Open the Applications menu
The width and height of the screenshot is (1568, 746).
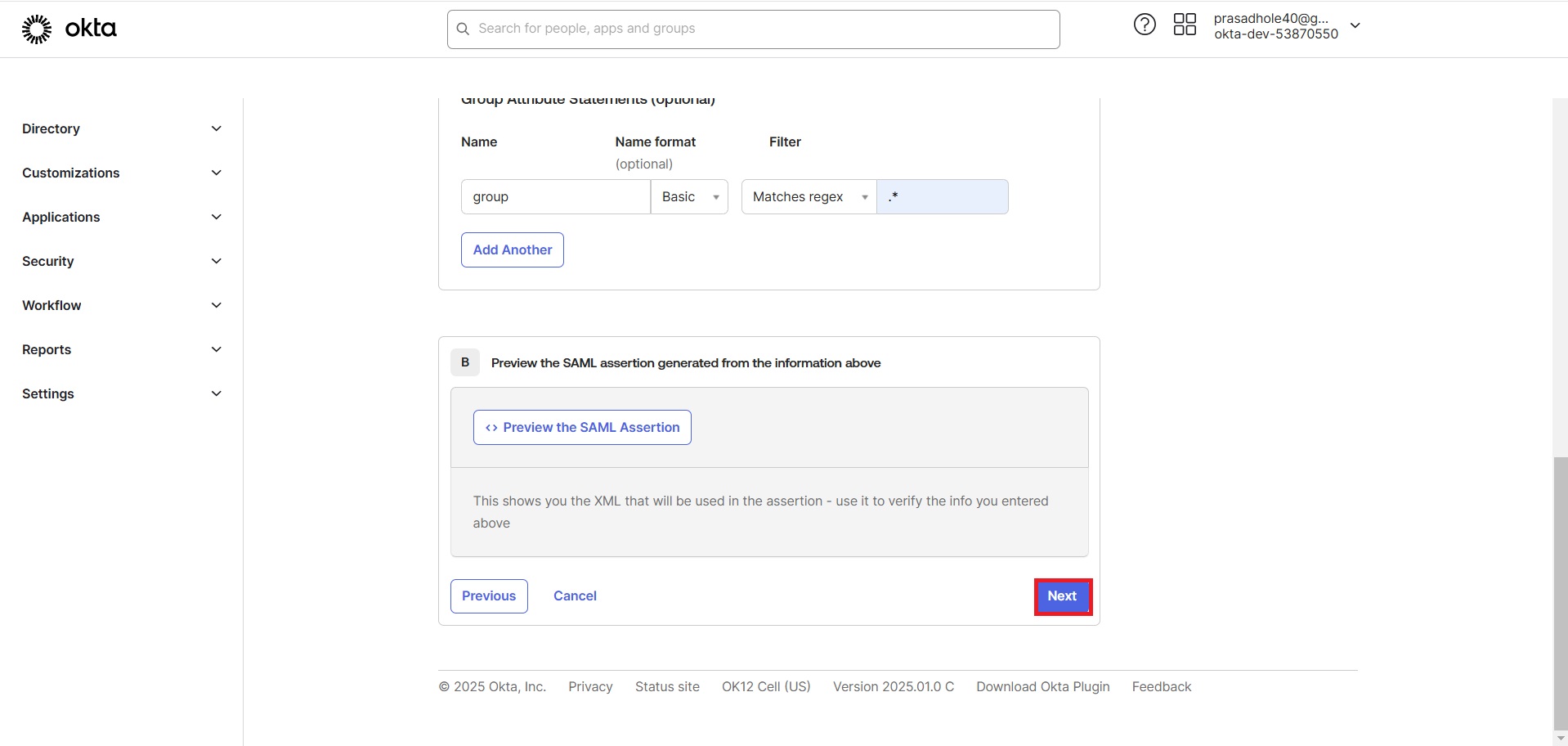(119, 217)
